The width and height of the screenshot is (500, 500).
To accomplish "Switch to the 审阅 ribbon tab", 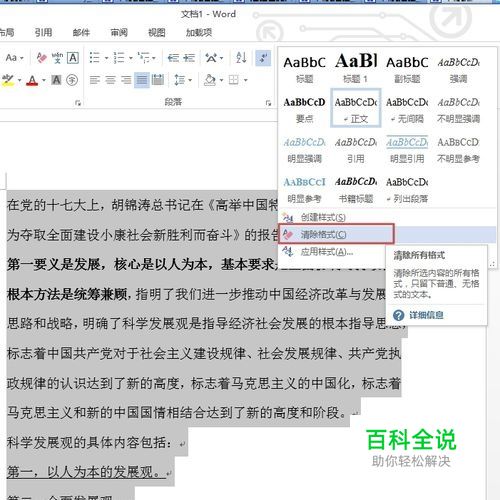I will (x=119, y=32).
